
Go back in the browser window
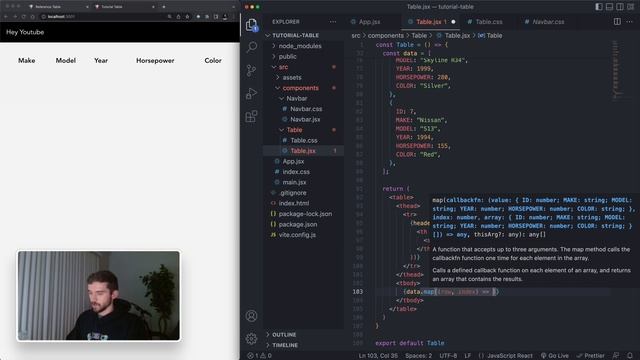(x=6, y=17)
